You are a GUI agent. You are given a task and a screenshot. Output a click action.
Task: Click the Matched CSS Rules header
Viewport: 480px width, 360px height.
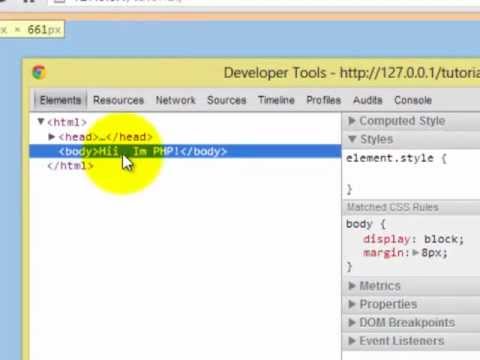(411, 207)
